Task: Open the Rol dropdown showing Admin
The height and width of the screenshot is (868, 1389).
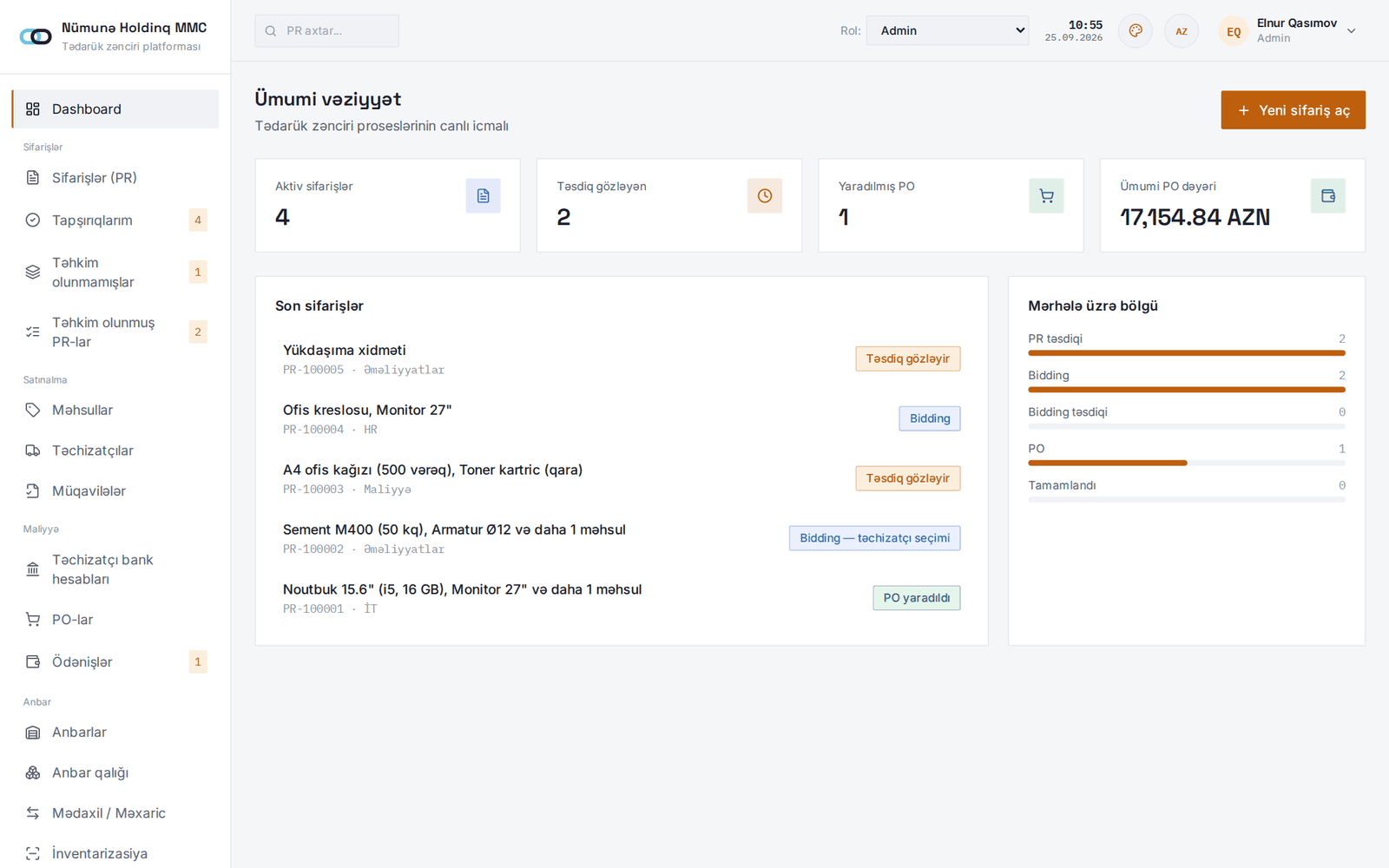Action: coord(947,30)
